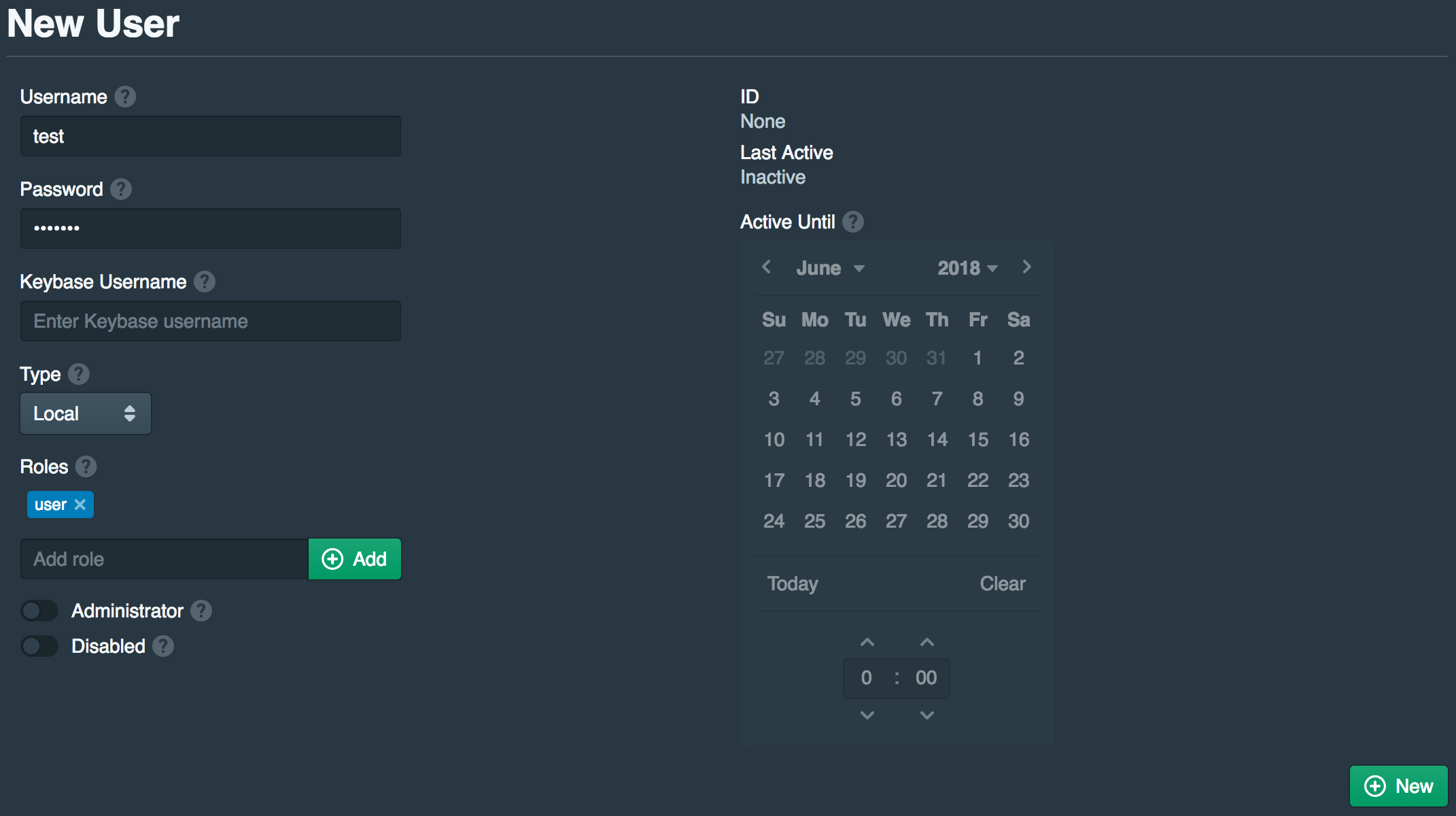Image resolution: width=1456 pixels, height=816 pixels.
Task: Go to the next calendar month
Action: pos(1026,267)
